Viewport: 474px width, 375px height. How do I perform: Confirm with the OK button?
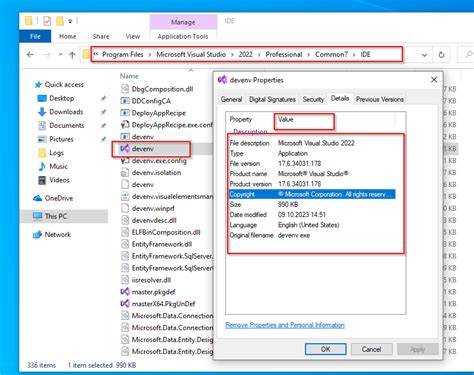pos(325,349)
